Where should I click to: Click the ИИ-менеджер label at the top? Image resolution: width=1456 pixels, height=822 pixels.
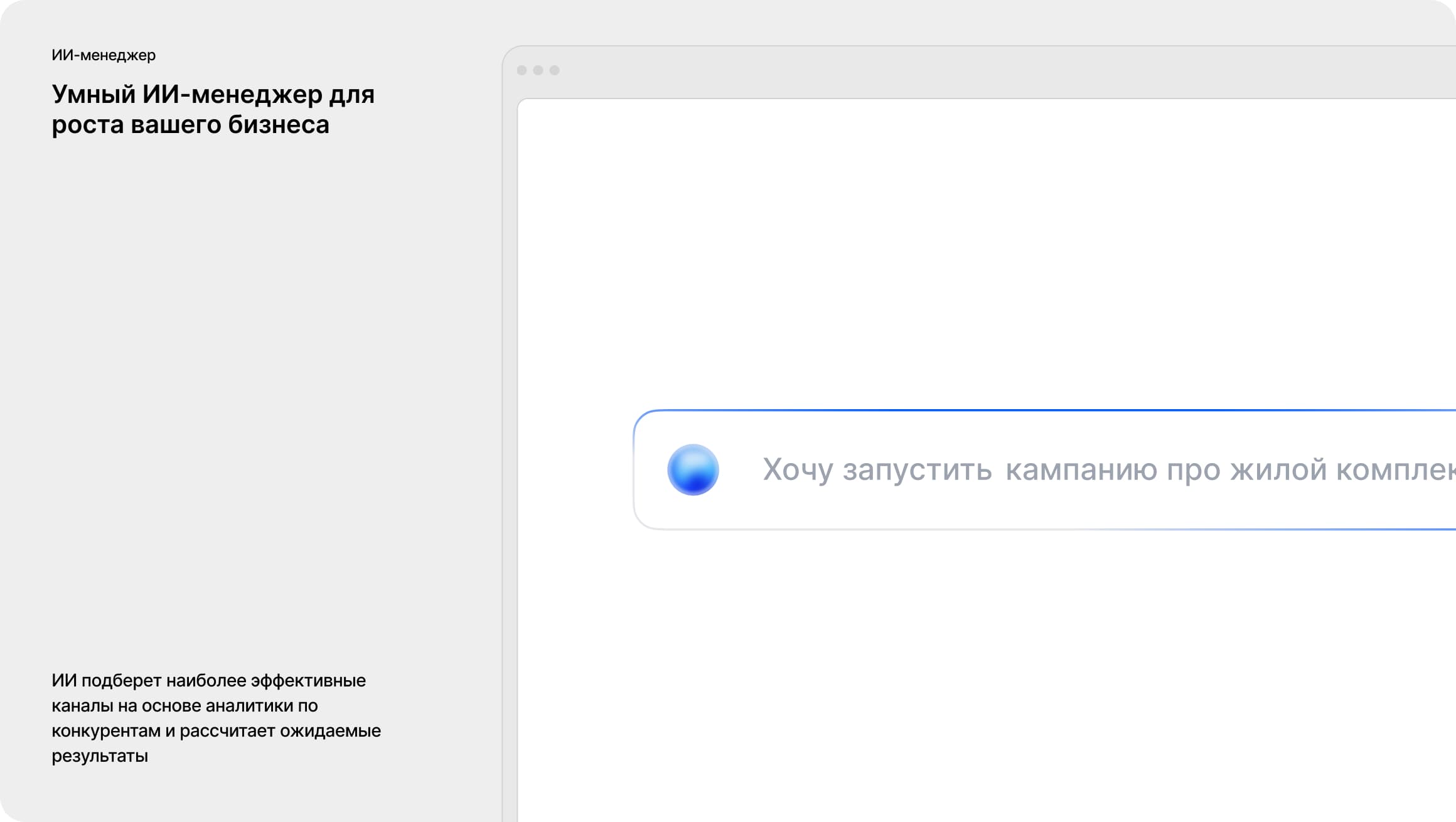coord(104,55)
